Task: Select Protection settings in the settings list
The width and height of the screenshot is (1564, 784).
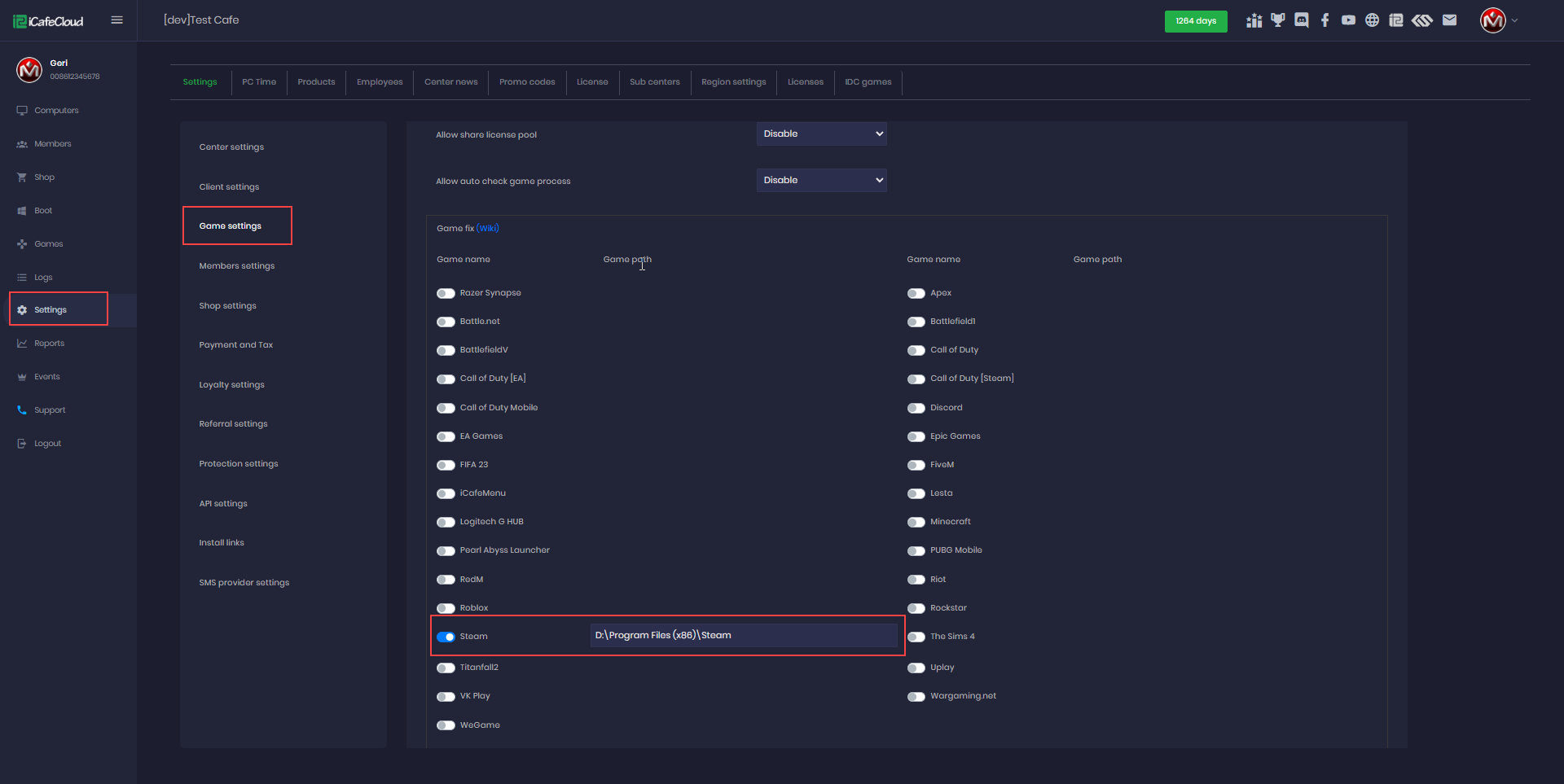Action: point(239,464)
